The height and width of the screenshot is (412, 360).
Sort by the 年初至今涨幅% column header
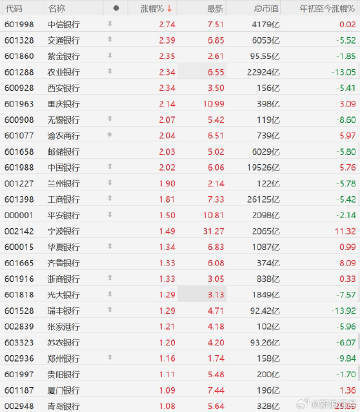tap(327, 9)
